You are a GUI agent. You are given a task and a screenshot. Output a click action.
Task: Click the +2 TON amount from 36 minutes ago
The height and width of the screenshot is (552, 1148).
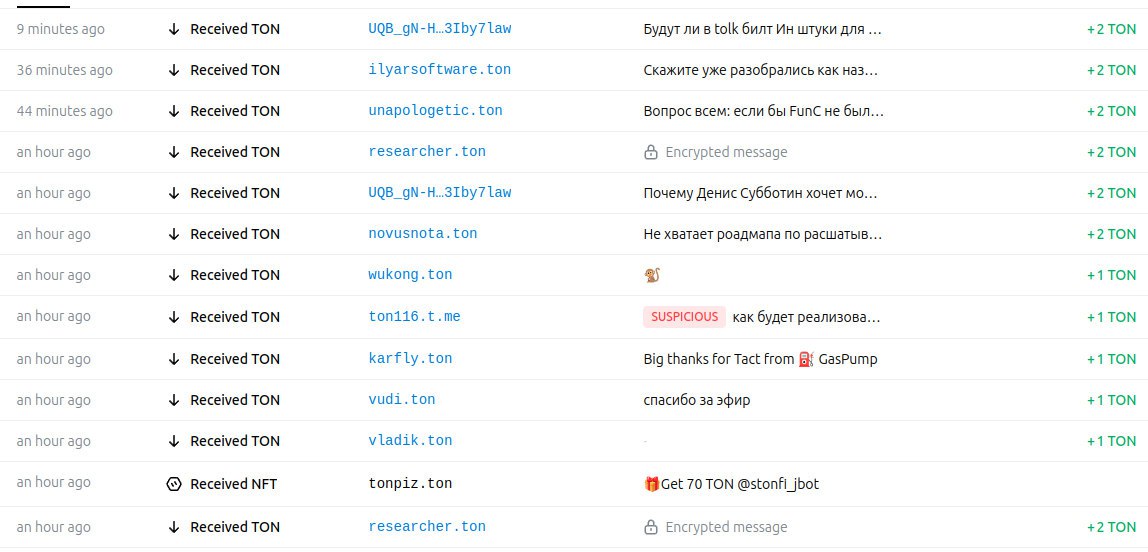[x=1111, y=70]
